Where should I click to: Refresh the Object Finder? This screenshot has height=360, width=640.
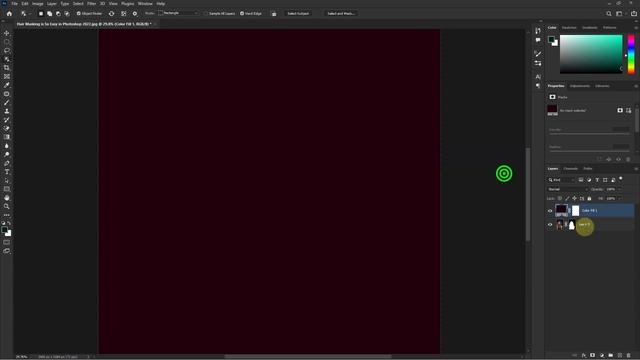coord(111,13)
